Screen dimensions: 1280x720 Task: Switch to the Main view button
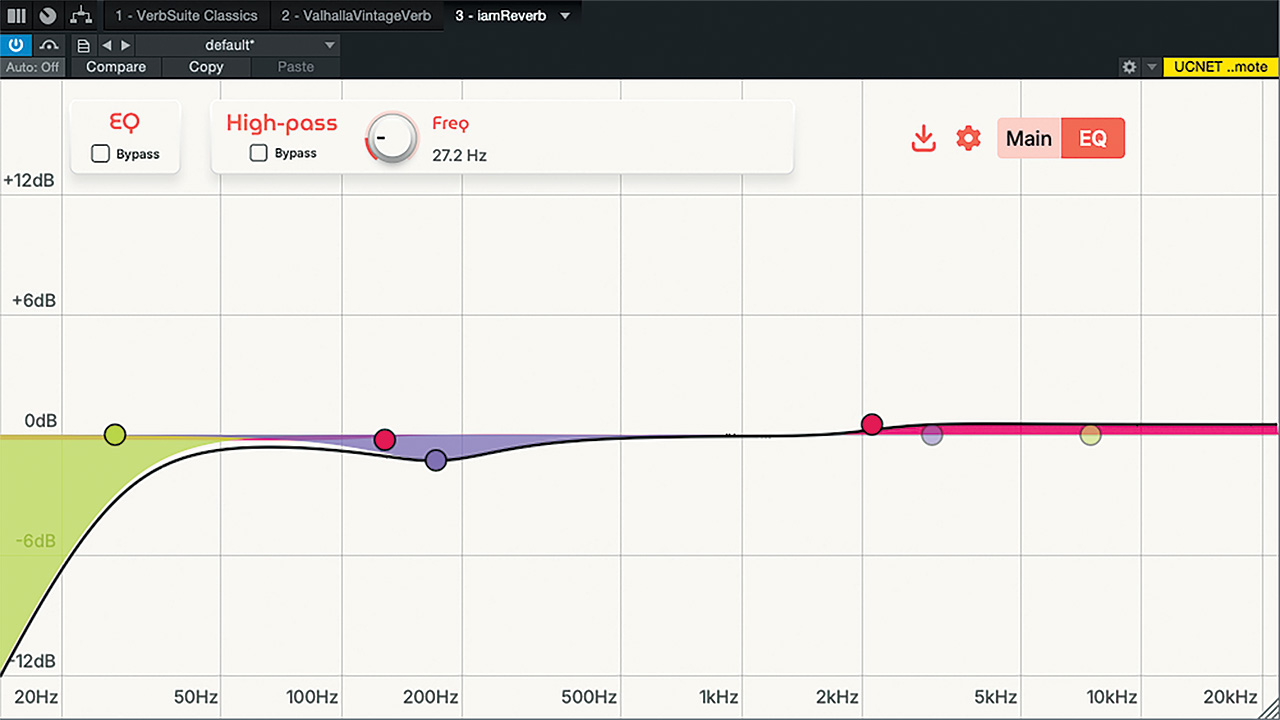tap(1029, 138)
